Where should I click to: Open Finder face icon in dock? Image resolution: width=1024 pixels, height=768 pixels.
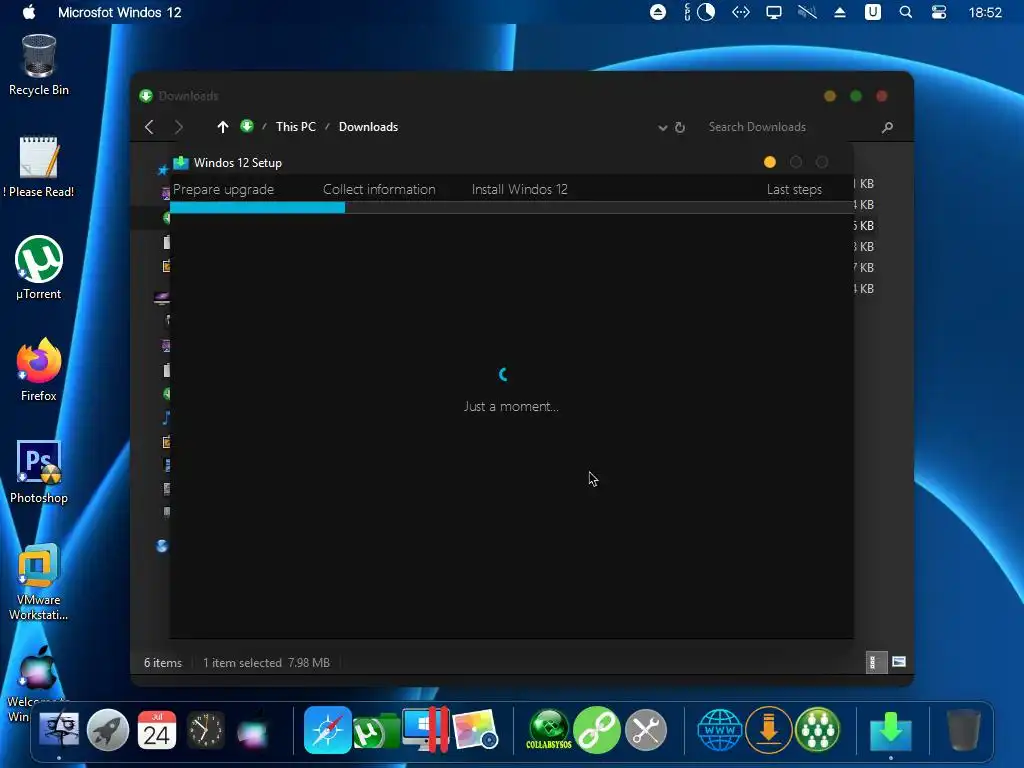coord(59,729)
